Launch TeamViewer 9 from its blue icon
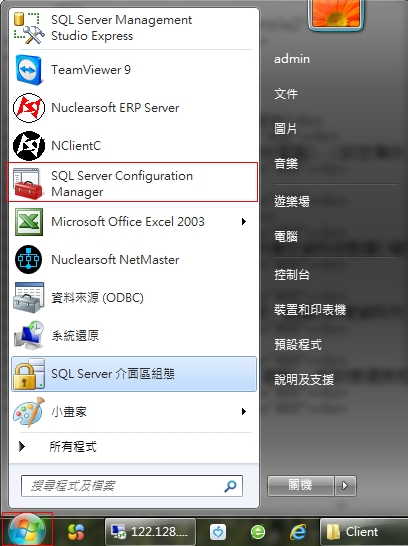This screenshot has height=546, width=408. pyautogui.click(x=29, y=70)
